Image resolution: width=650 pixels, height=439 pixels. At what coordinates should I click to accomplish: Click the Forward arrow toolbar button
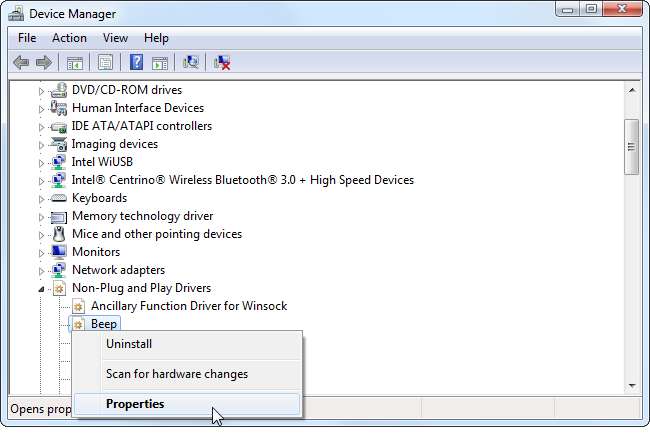click(44, 63)
